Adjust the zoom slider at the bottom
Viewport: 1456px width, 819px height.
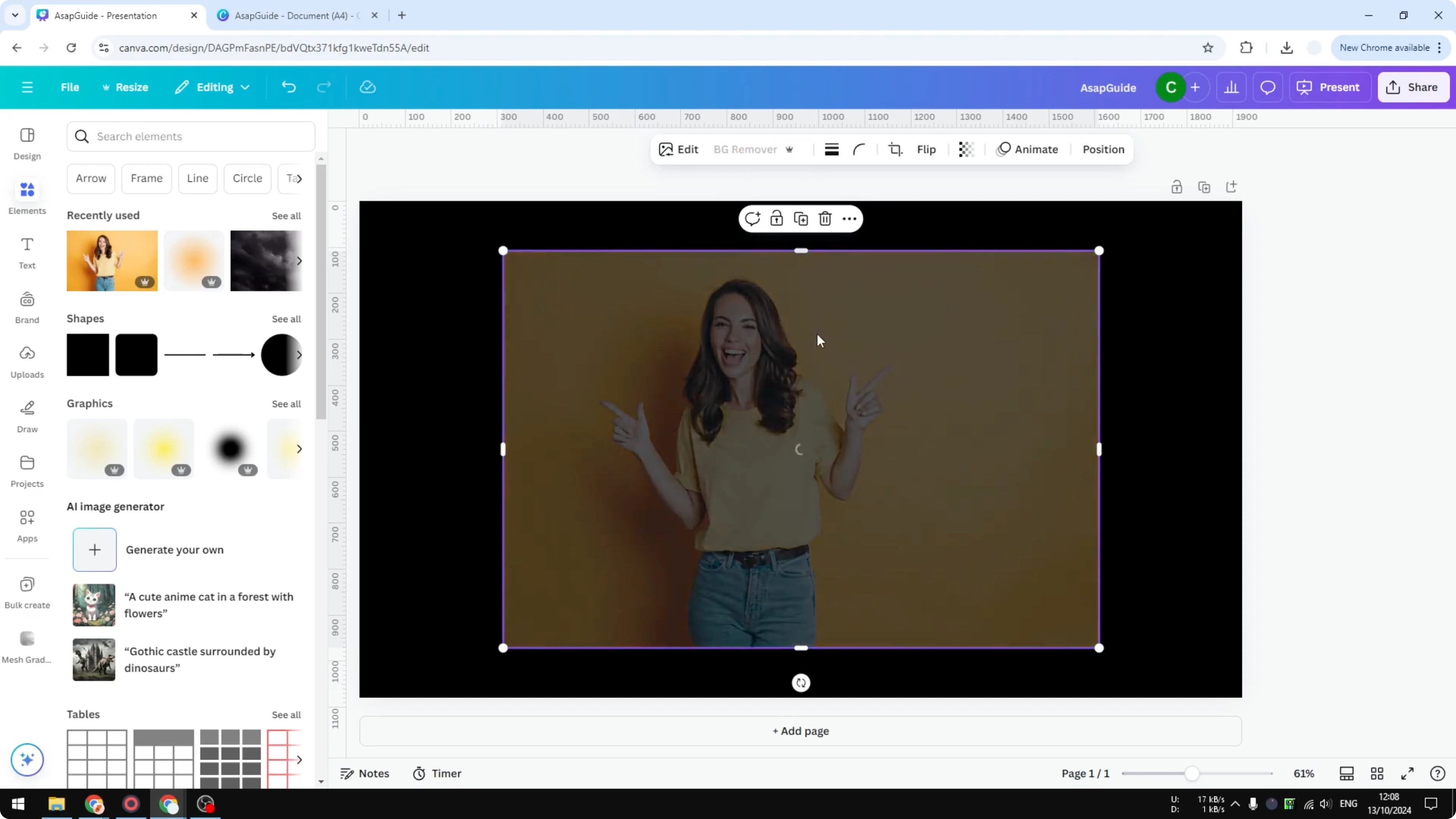[1192, 774]
